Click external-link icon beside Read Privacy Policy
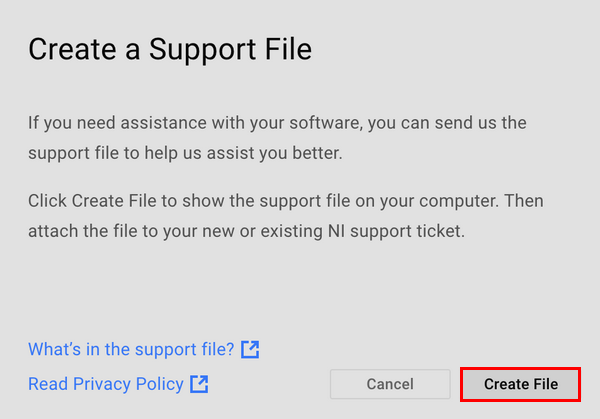Screen dimensions: 600x419 tap(200, 384)
